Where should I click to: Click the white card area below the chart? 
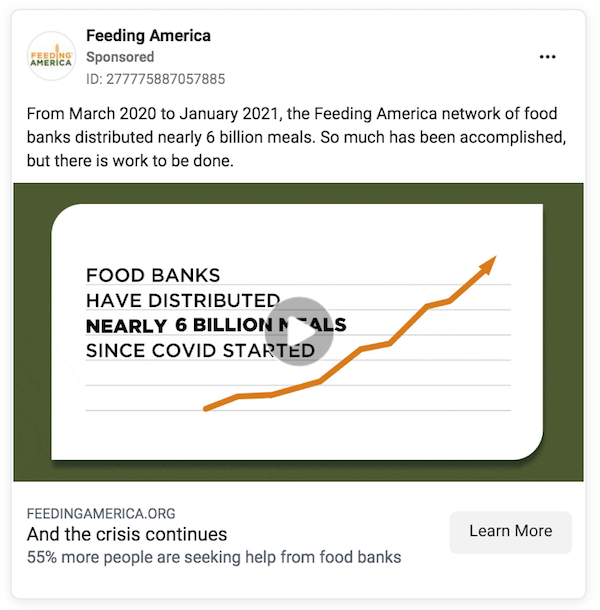click(298, 436)
